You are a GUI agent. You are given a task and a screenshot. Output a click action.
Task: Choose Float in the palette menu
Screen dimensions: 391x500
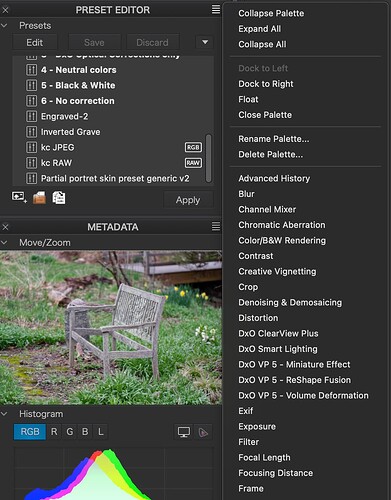pyautogui.click(x=248, y=99)
